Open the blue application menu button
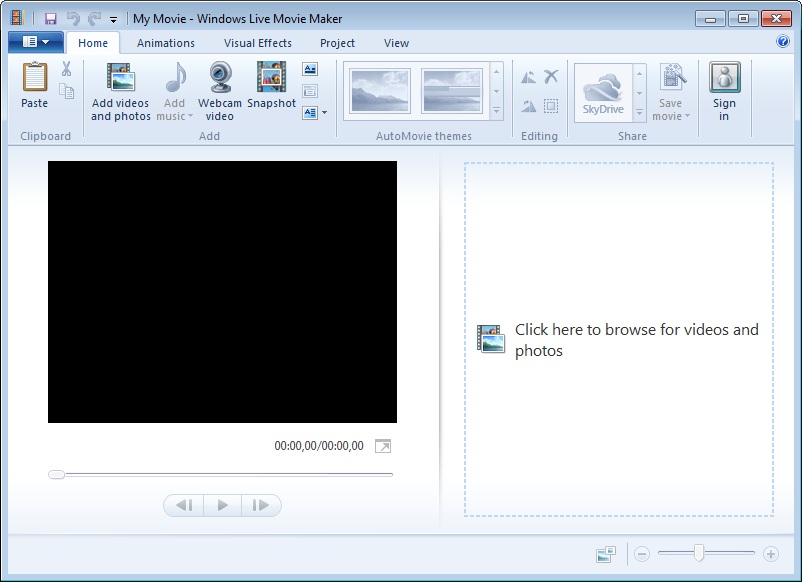 coord(35,42)
